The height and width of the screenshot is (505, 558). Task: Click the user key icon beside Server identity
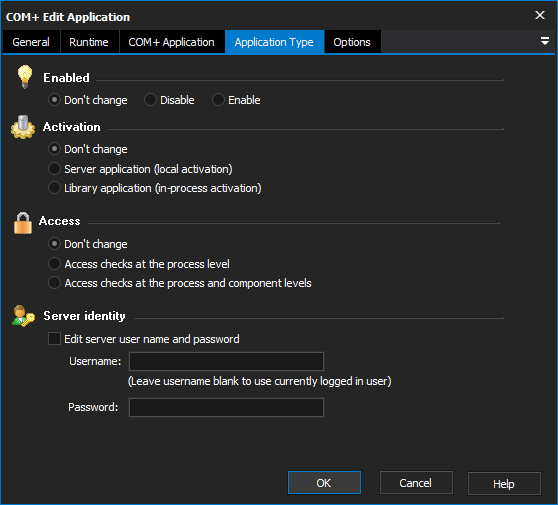click(23, 316)
